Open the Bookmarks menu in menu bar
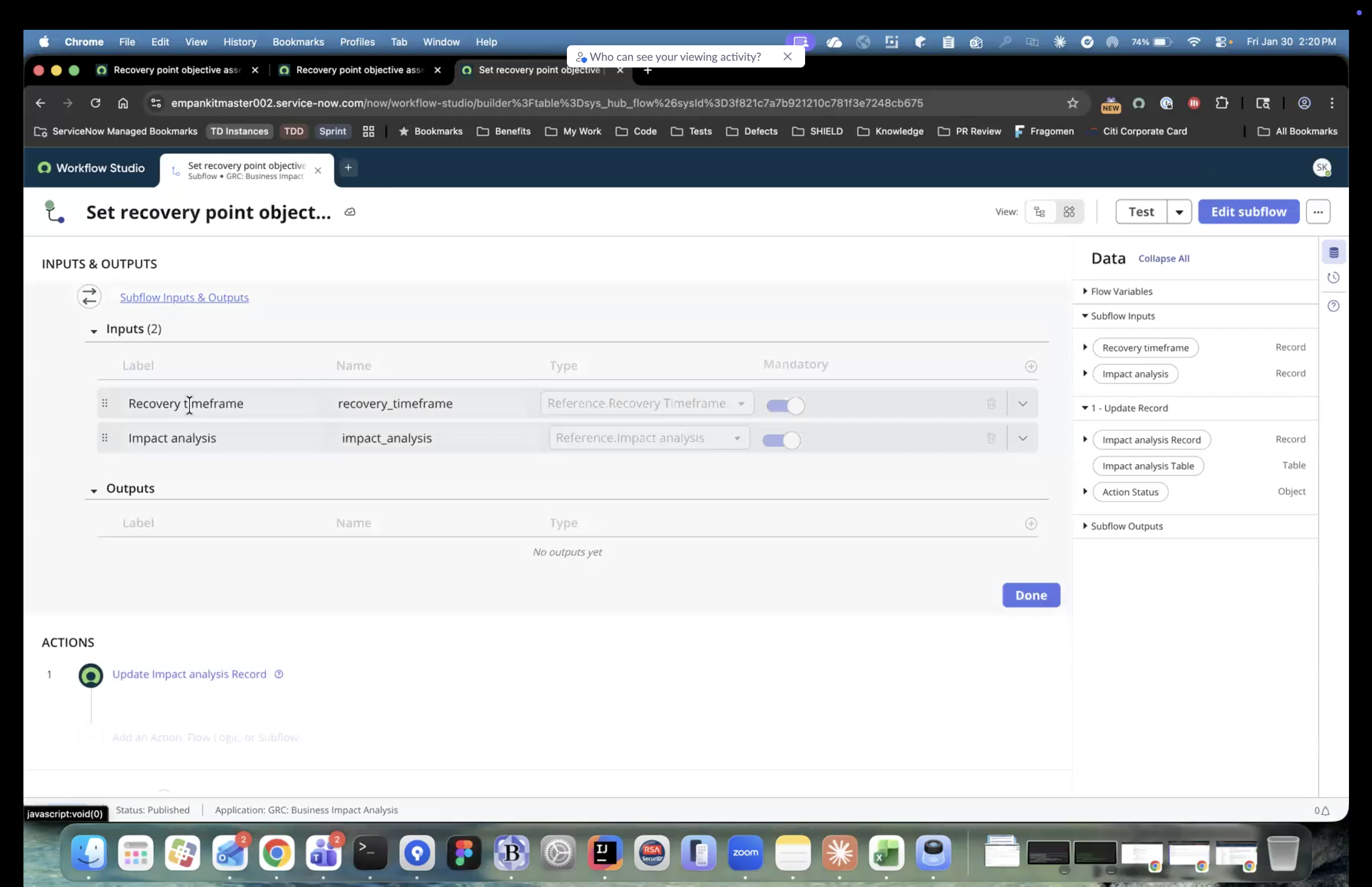1372x887 pixels. tap(298, 42)
